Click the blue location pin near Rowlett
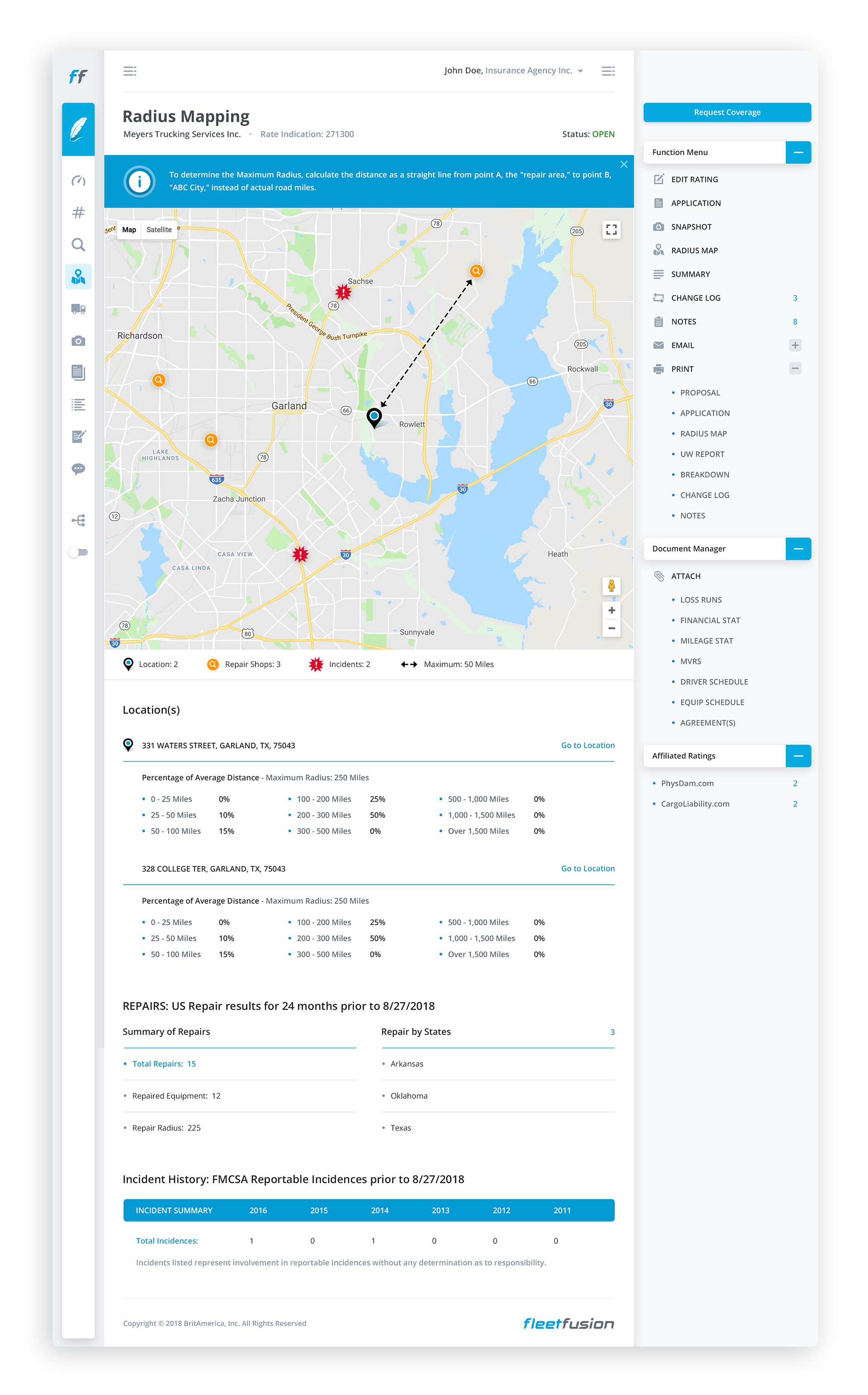The height and width of the screenshot is (1395, 868). point(374,418)
